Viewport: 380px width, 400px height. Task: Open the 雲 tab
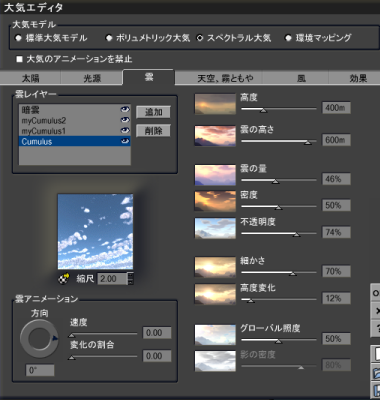(x=149, y=77)
